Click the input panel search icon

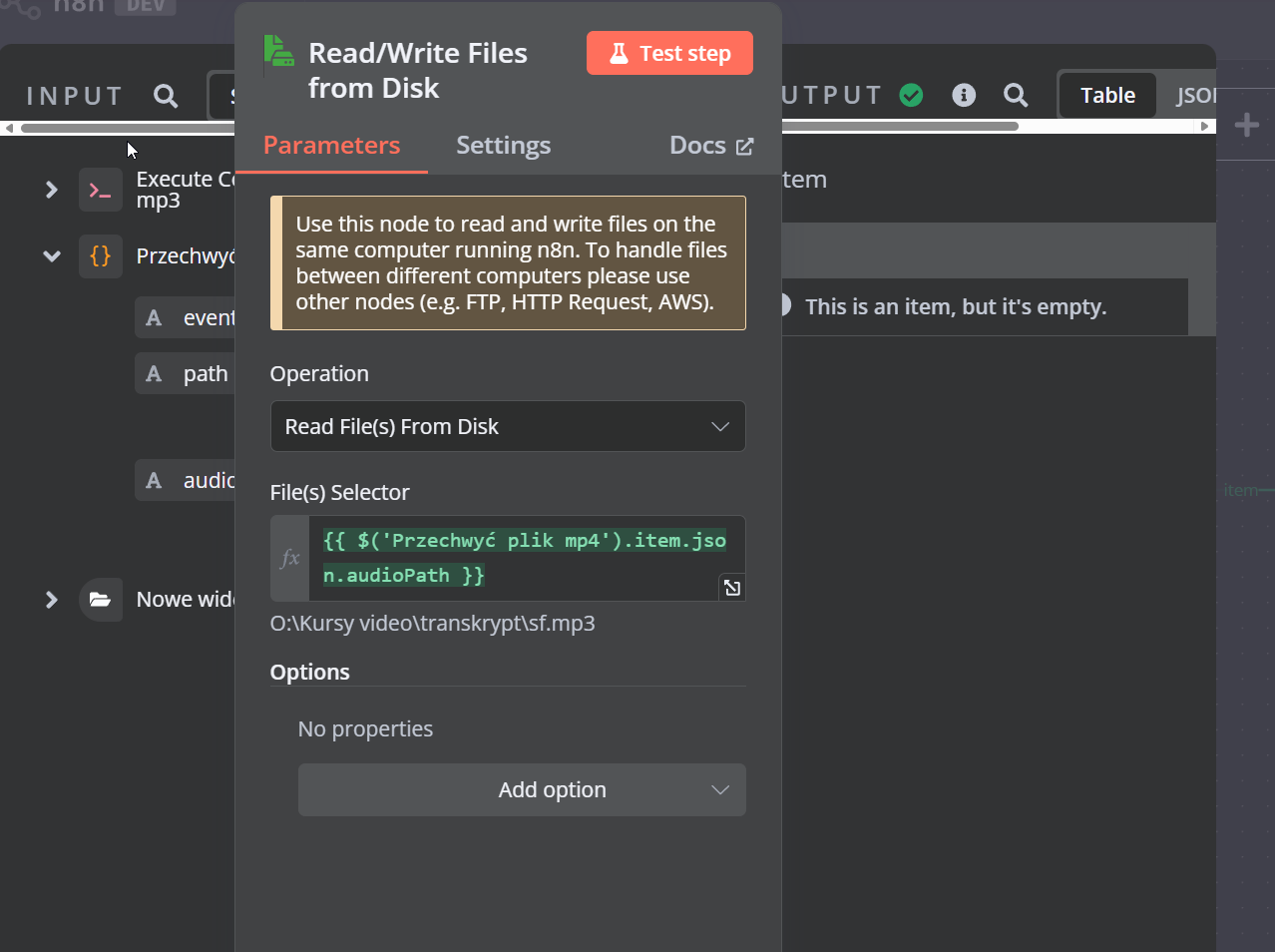tap(166, 96)
